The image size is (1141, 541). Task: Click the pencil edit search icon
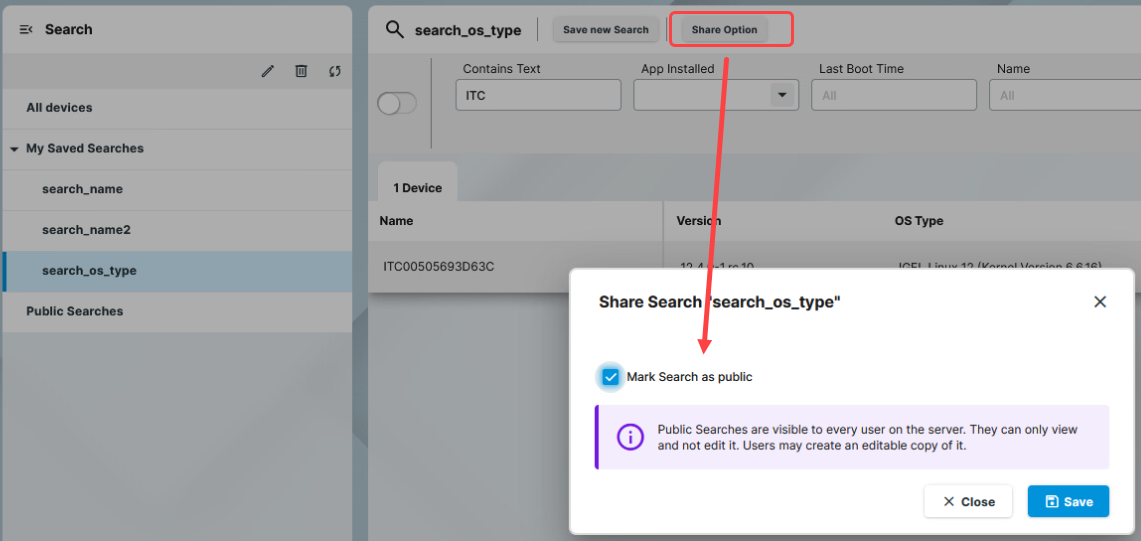pyautogui.click(x=268, y=71)
